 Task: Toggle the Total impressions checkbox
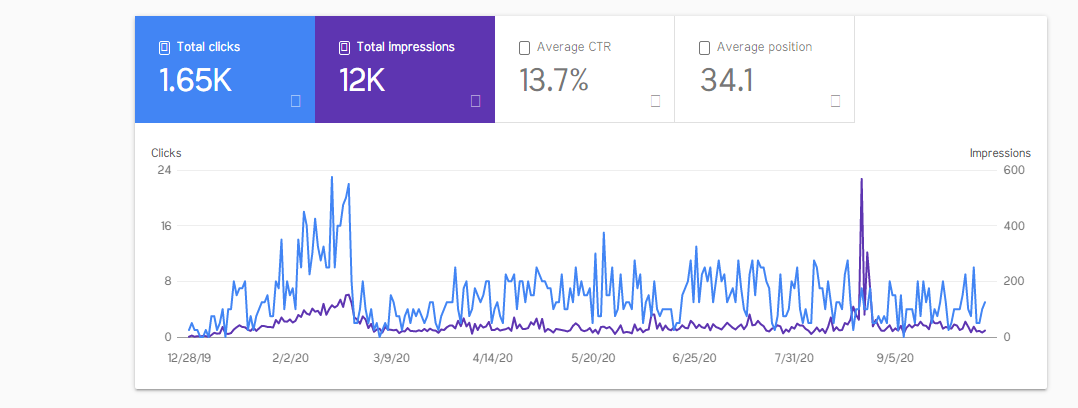pos(344,47)
